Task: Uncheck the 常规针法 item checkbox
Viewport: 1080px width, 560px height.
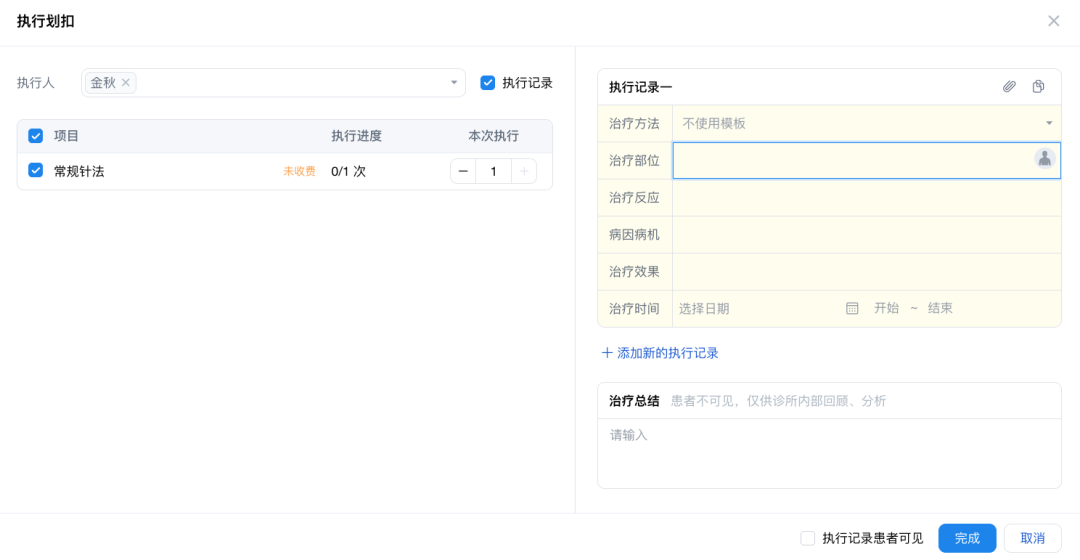Action: (35, 171)
